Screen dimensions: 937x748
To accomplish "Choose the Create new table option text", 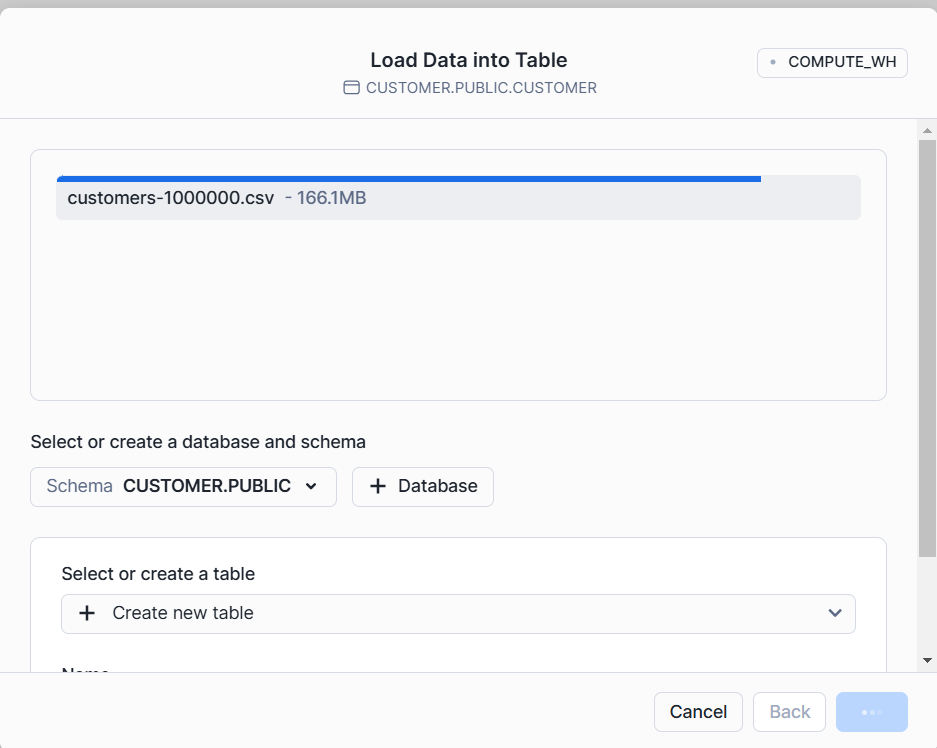I will point(183,613).
